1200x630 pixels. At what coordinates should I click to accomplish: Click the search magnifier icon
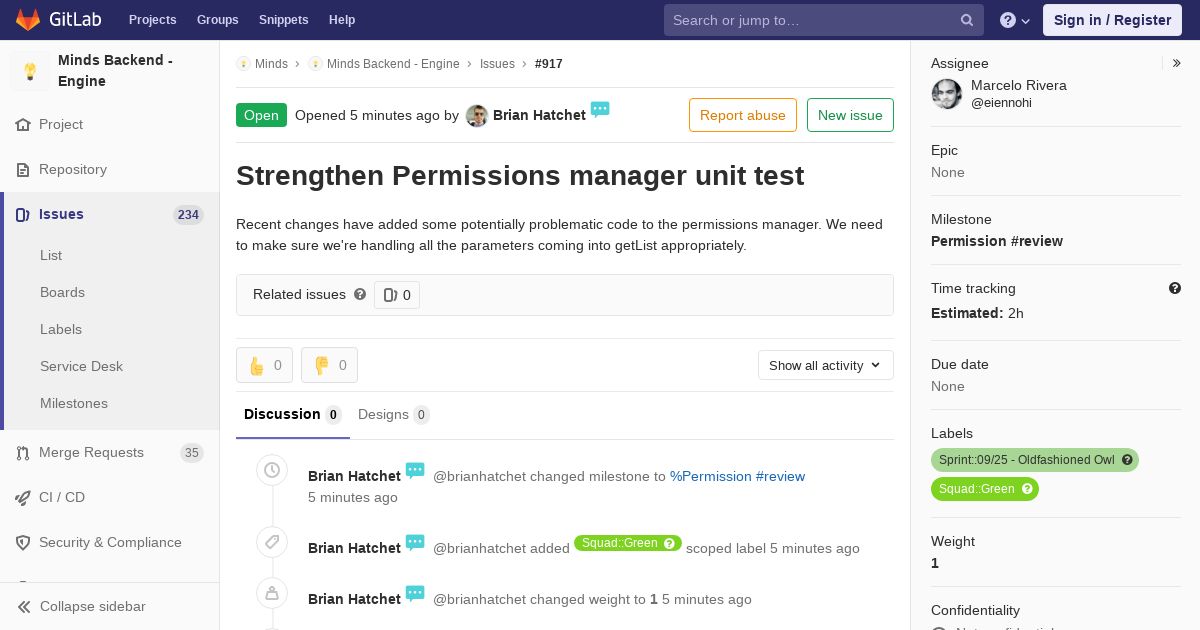[967, 20]
